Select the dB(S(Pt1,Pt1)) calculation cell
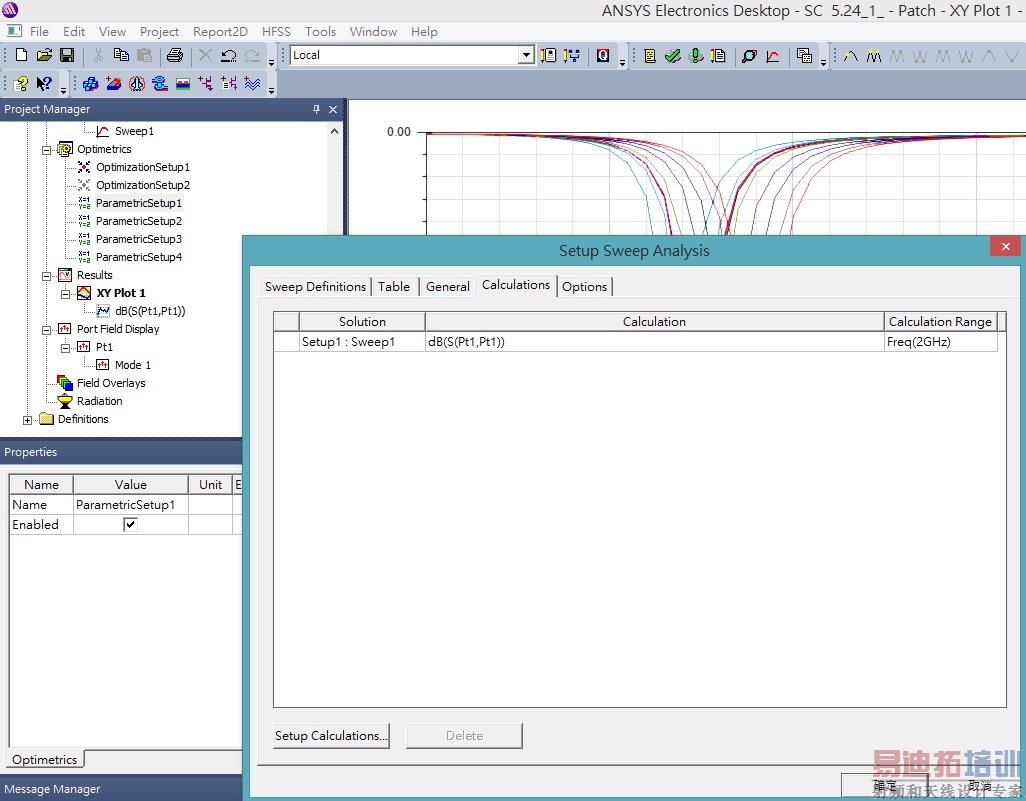Screen dimensions: 1026x801 click(654, 342)
